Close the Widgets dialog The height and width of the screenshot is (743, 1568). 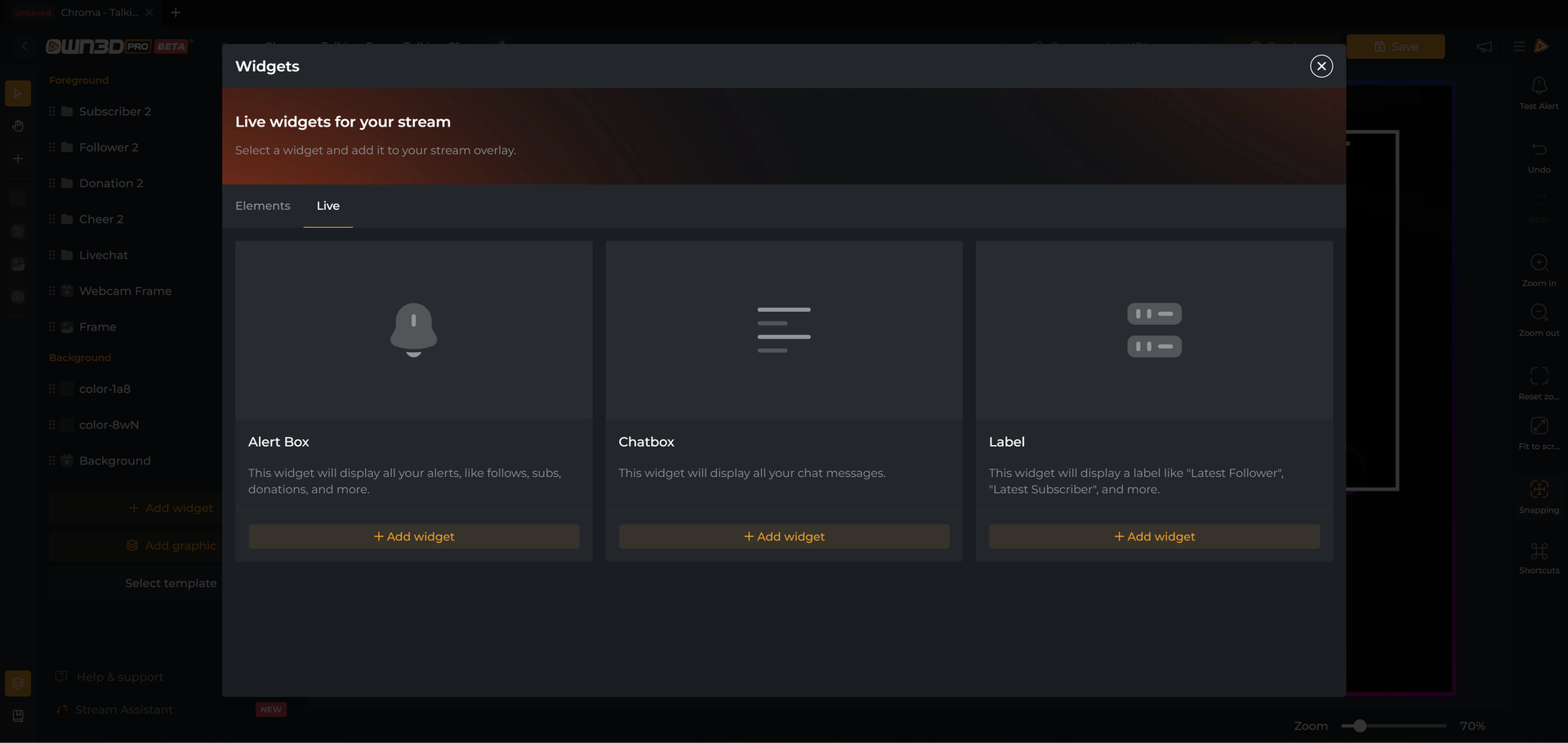[x=1321, y=66]
